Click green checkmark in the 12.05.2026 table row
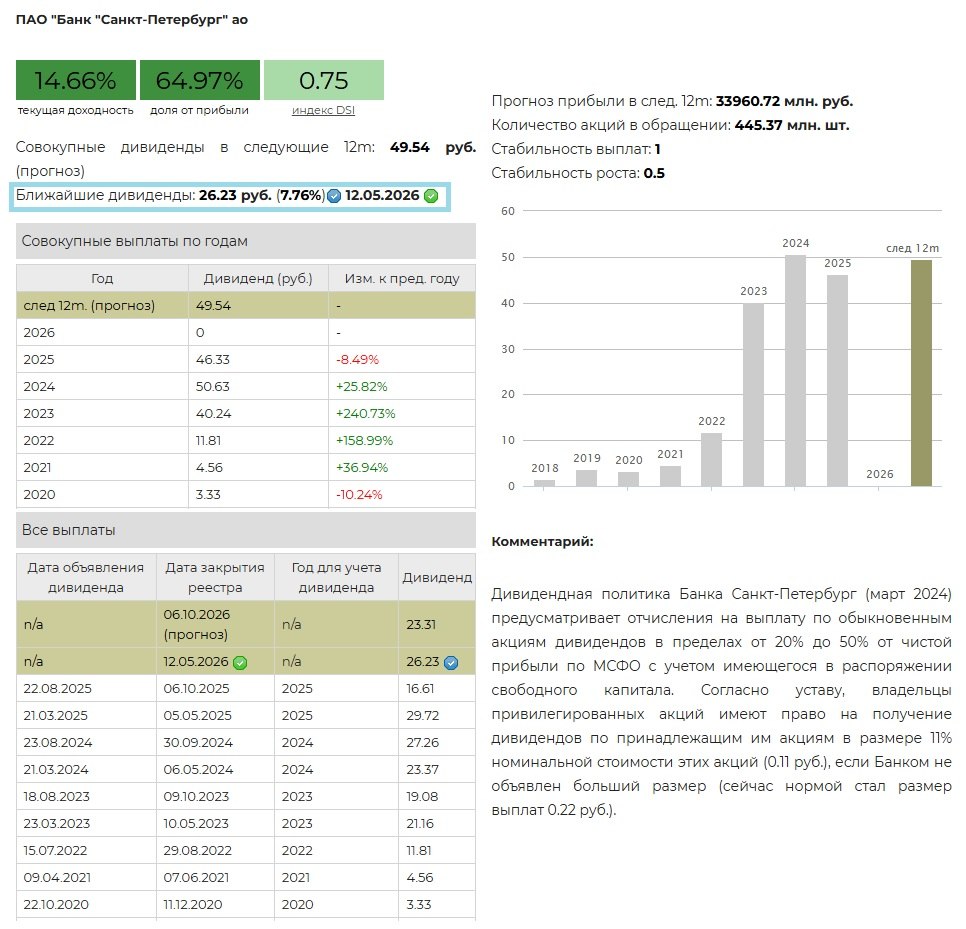966x929 pixels. coord(240,662)
